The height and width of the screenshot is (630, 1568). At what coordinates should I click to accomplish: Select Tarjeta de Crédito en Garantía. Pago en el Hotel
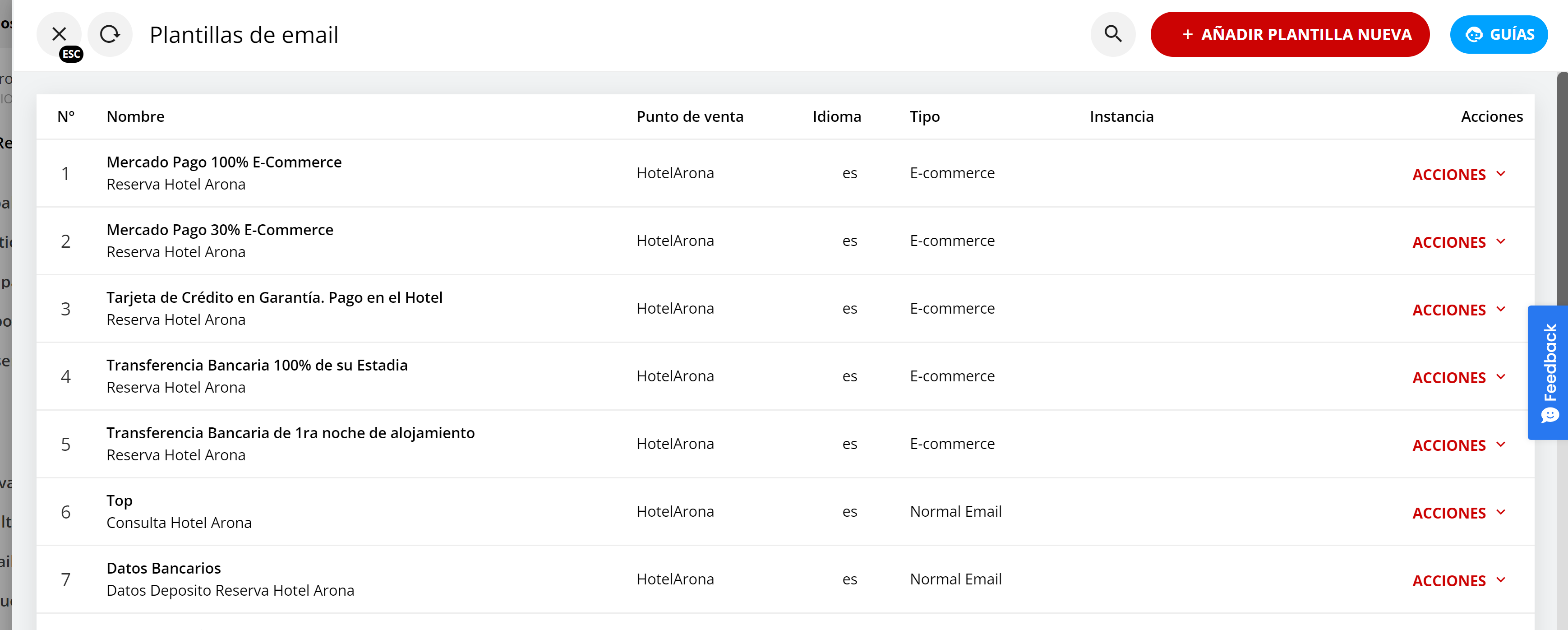274,297
